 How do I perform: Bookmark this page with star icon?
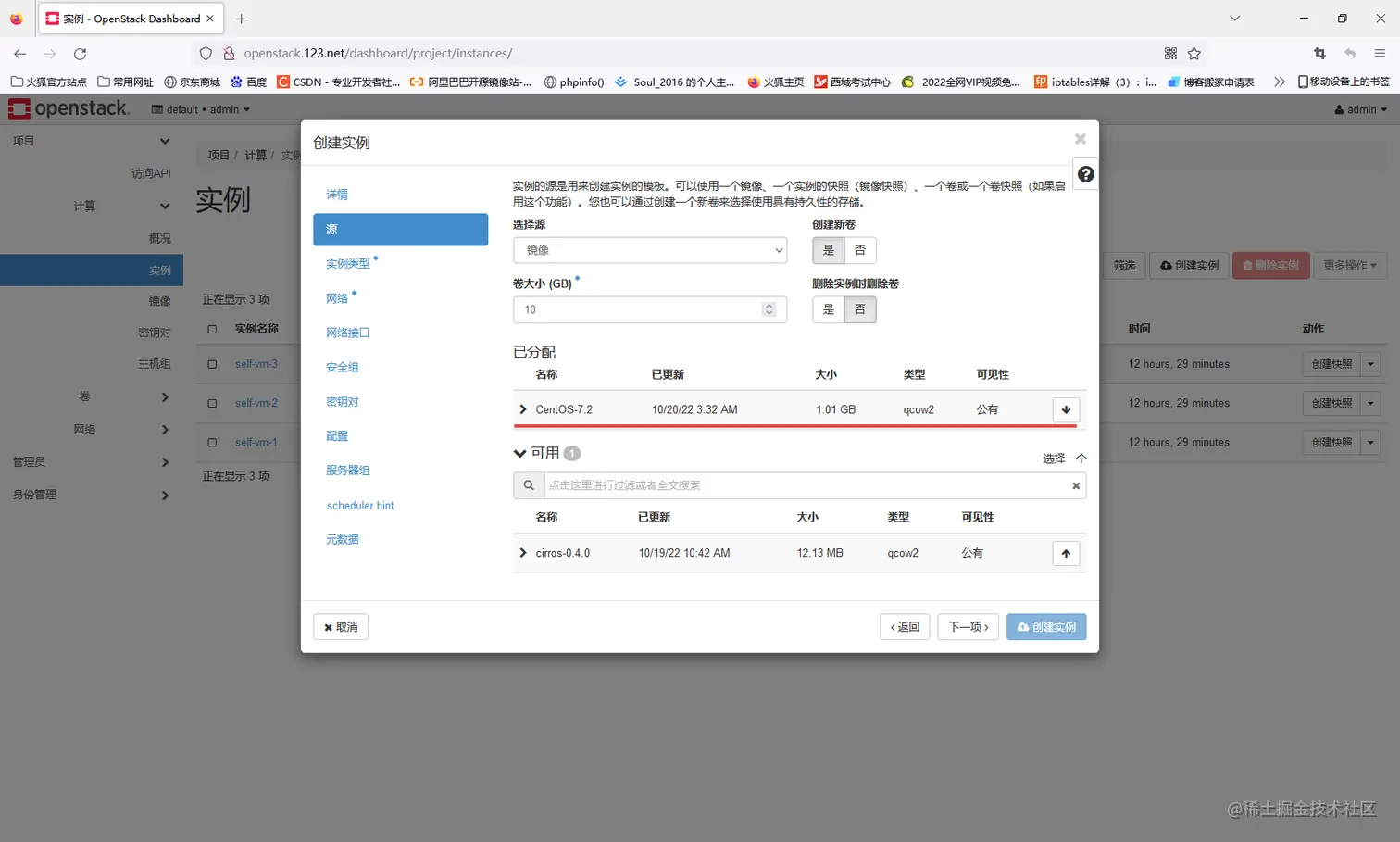[1194, 54]
